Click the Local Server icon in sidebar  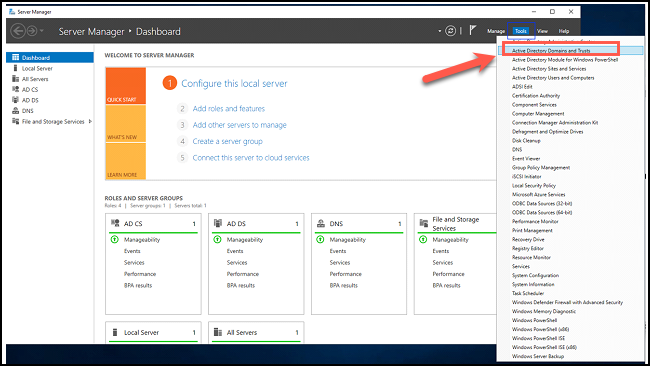[x=16, y=68]
